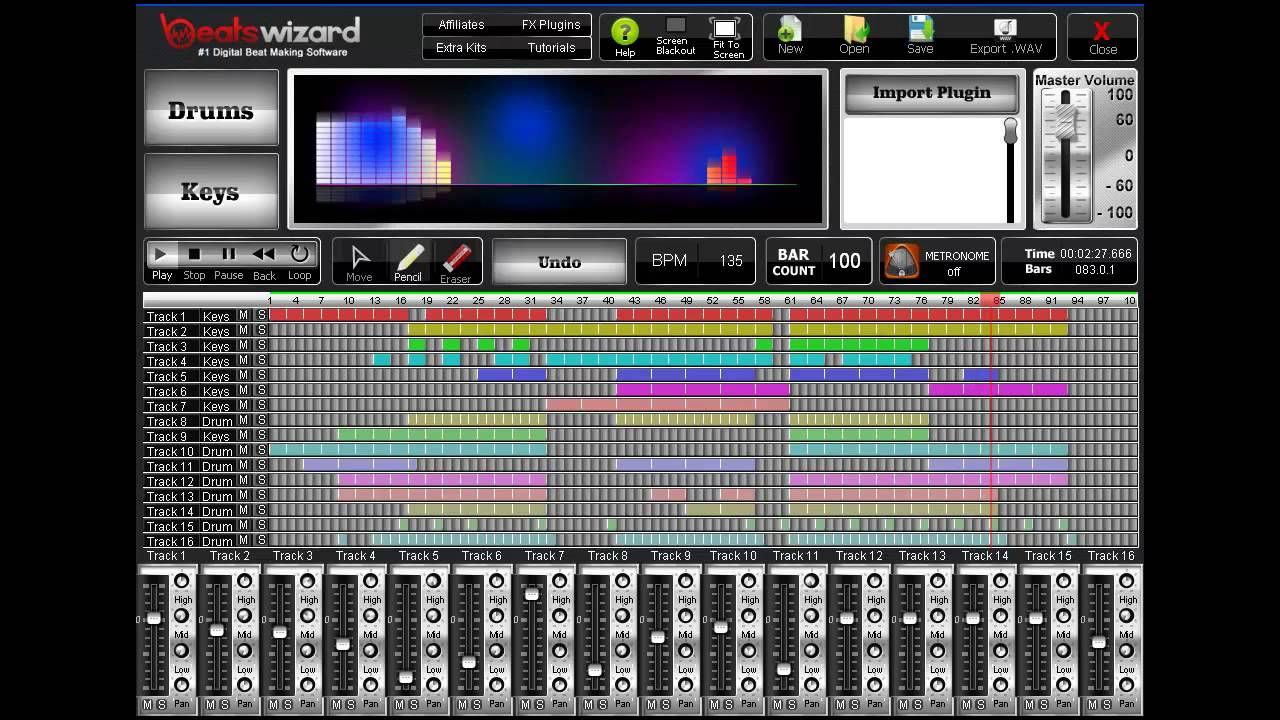Open the FX Plugins menu item

550,25
